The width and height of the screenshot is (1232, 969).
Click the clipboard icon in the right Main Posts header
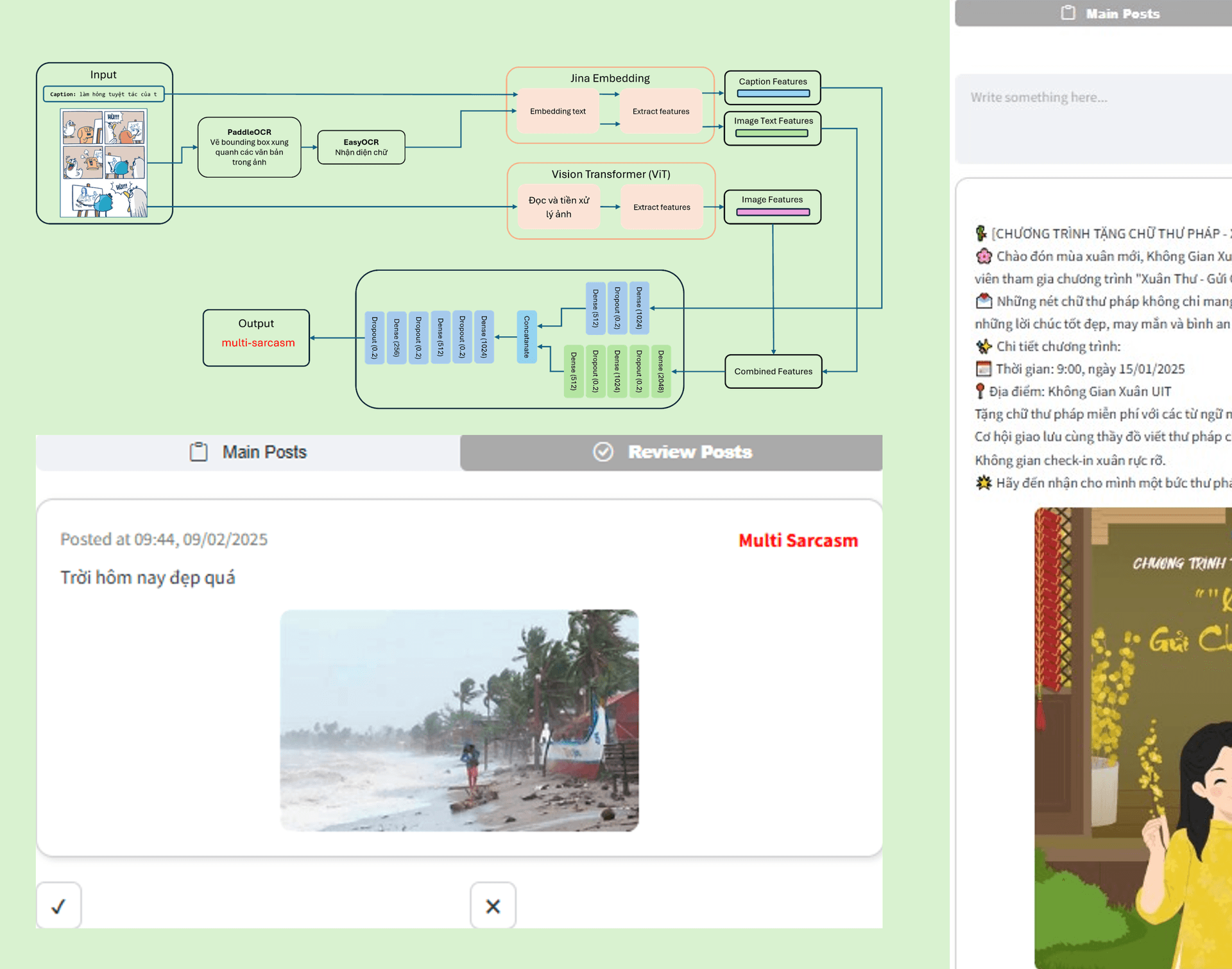(1067, 13)
